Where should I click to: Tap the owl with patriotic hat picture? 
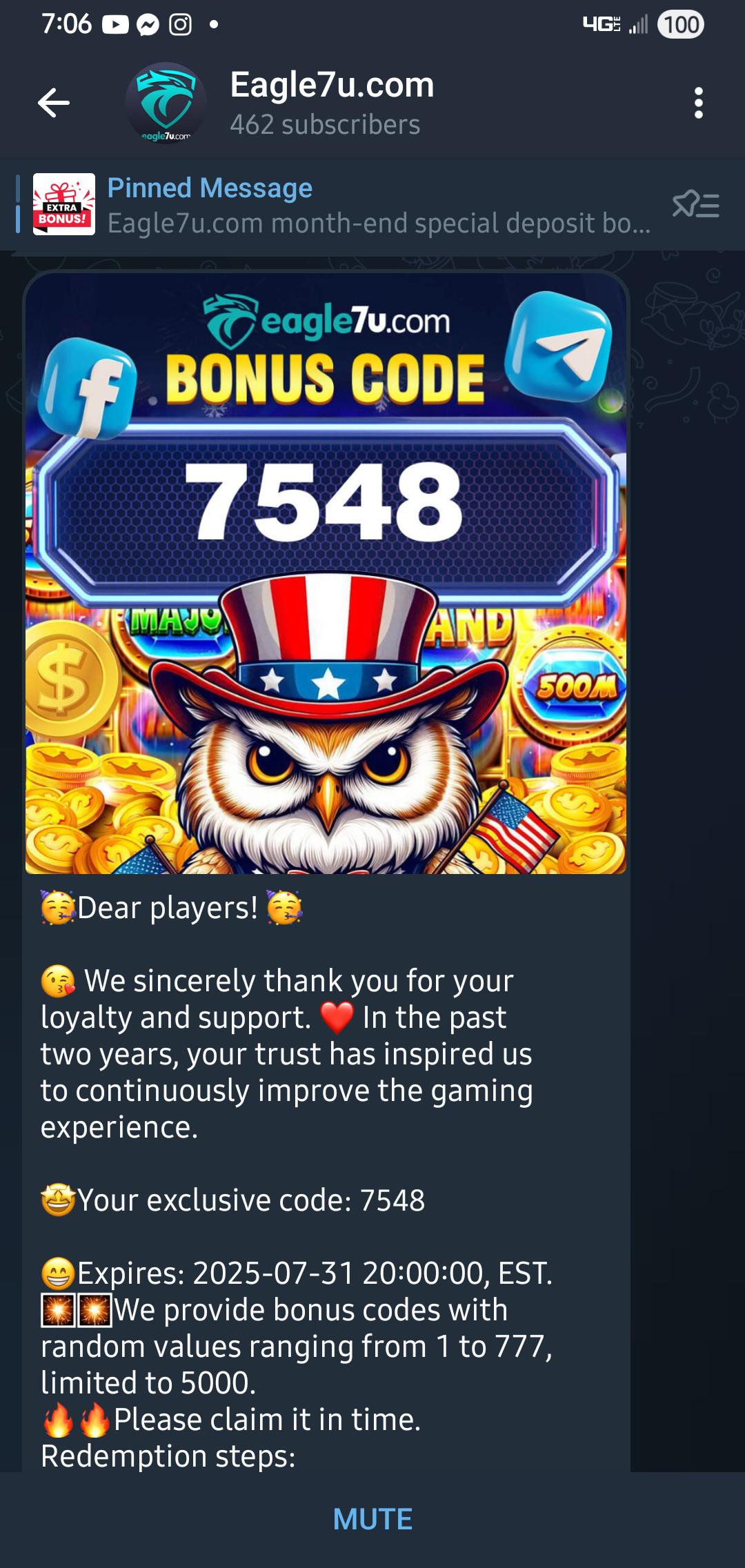click(x=328, y=724)
